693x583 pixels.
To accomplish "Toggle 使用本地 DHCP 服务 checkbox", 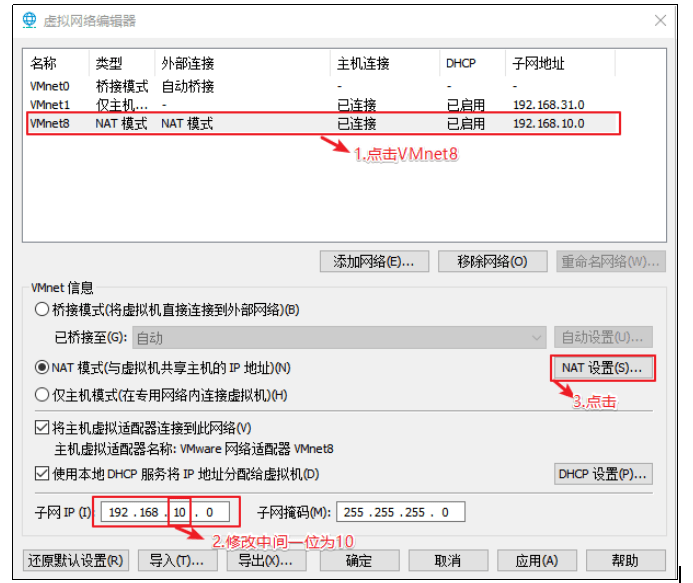I will (42, 474).
